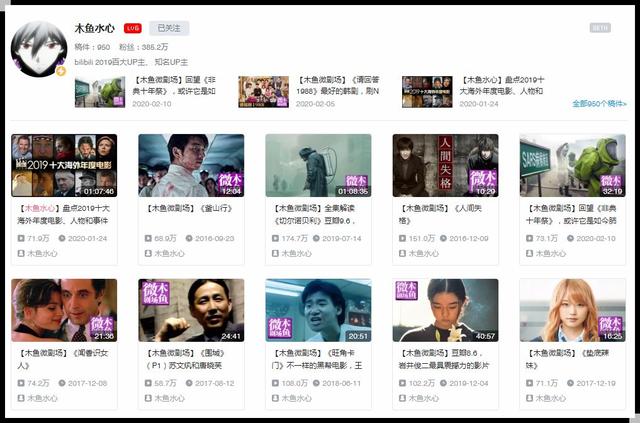Viewport: 640px width, 423px height.
Task: Open header video title 《请回答1988》最好的韩剧
Action: tap(338, 85)
